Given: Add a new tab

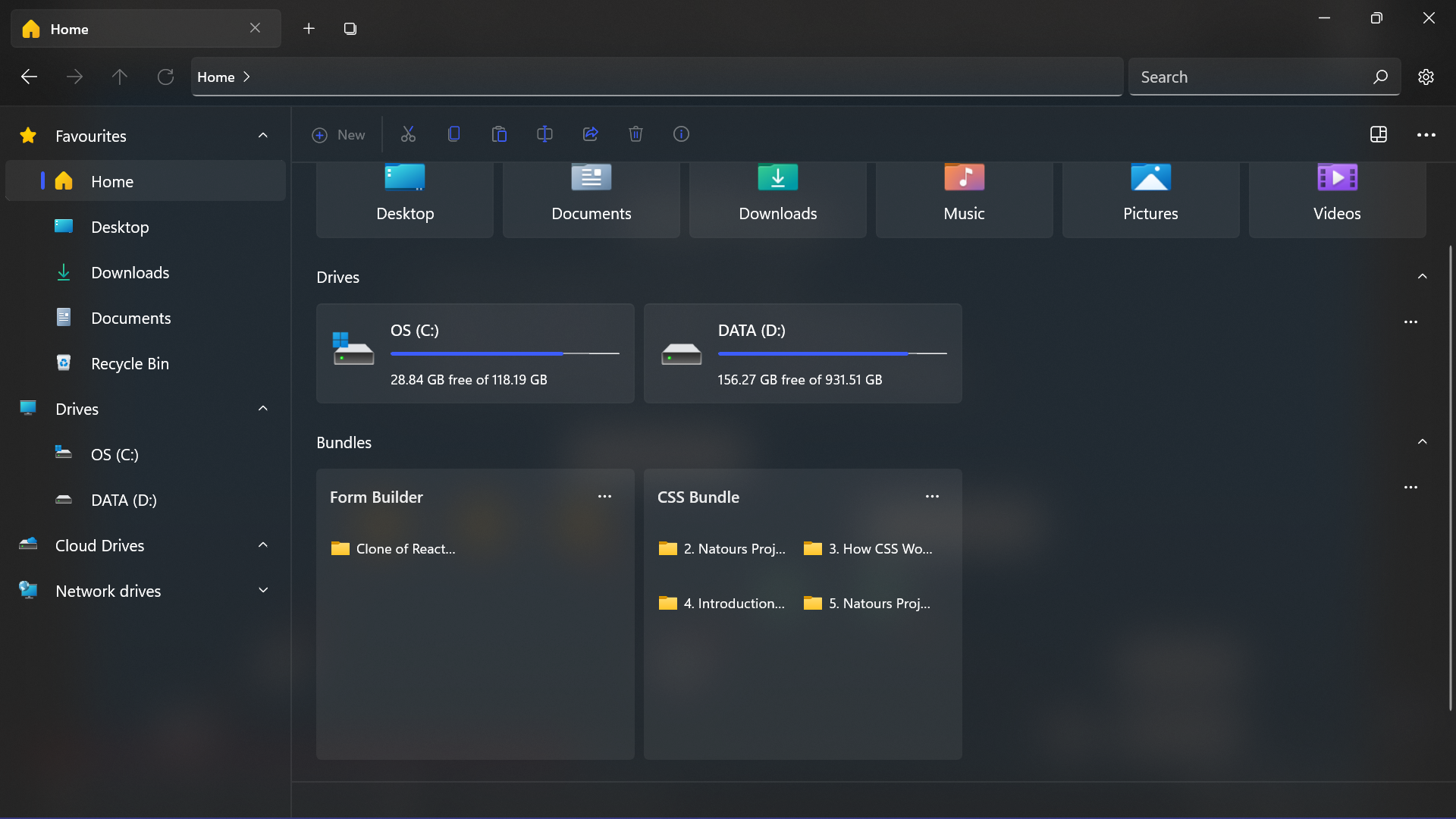Looking at the screenshot, I should pyautogui.click(x=309, y=29).
